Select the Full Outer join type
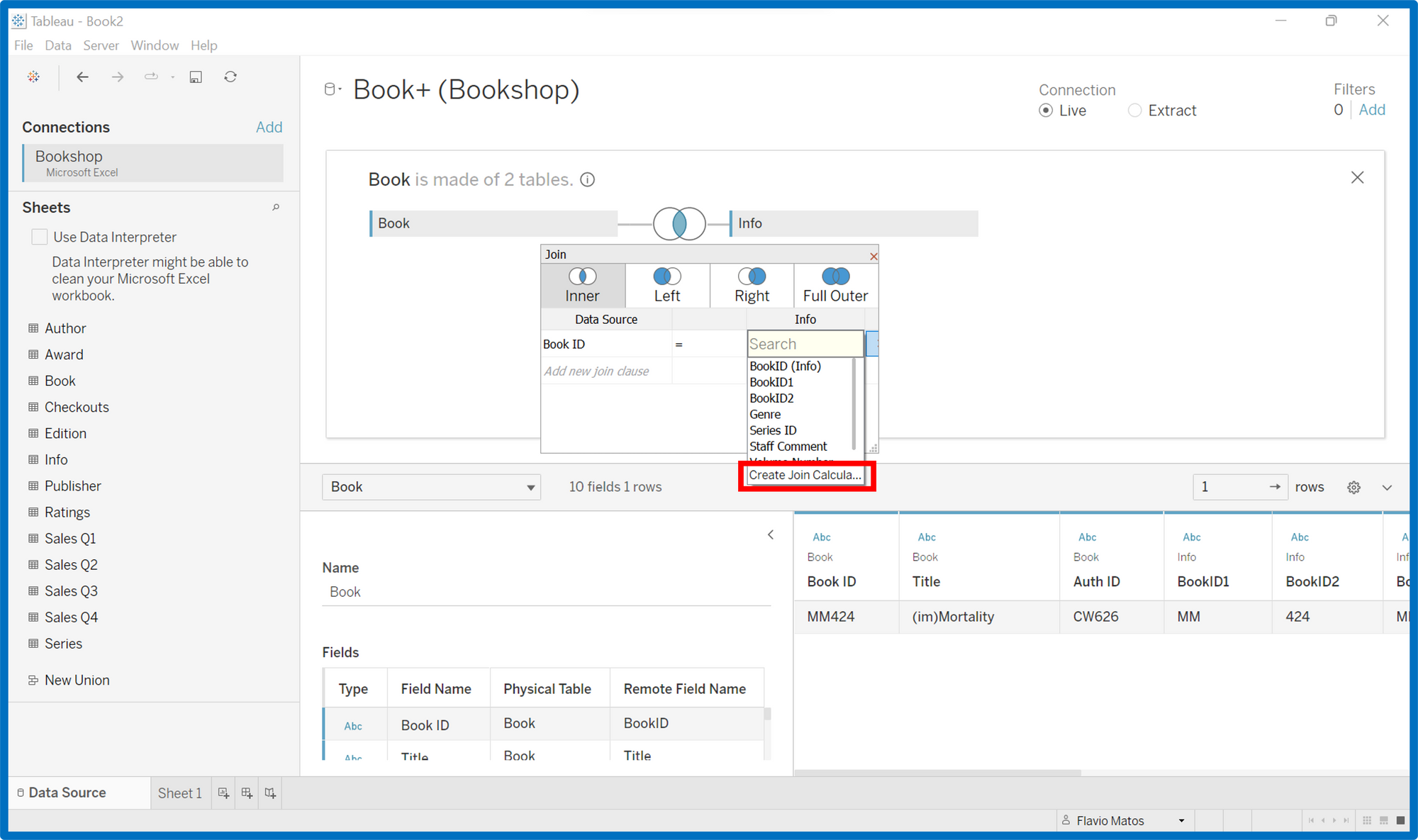Screen dimensions: 1418x840 point(835,285)
